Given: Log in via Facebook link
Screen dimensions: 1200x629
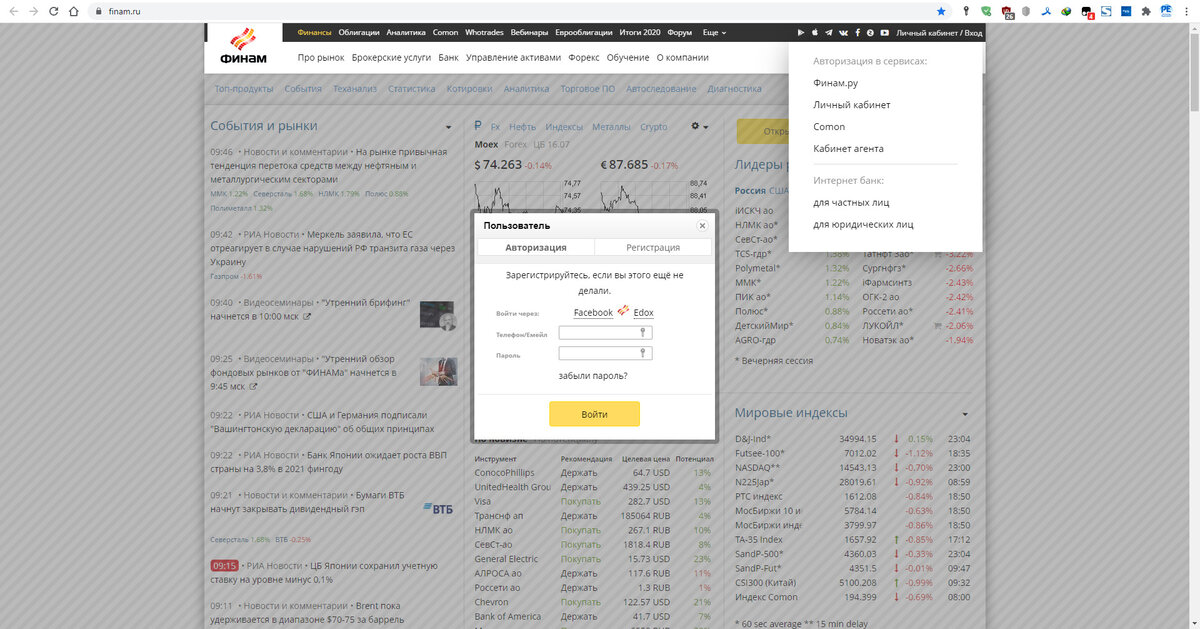Looking at the screenshot, I should [x=593, y=313].
